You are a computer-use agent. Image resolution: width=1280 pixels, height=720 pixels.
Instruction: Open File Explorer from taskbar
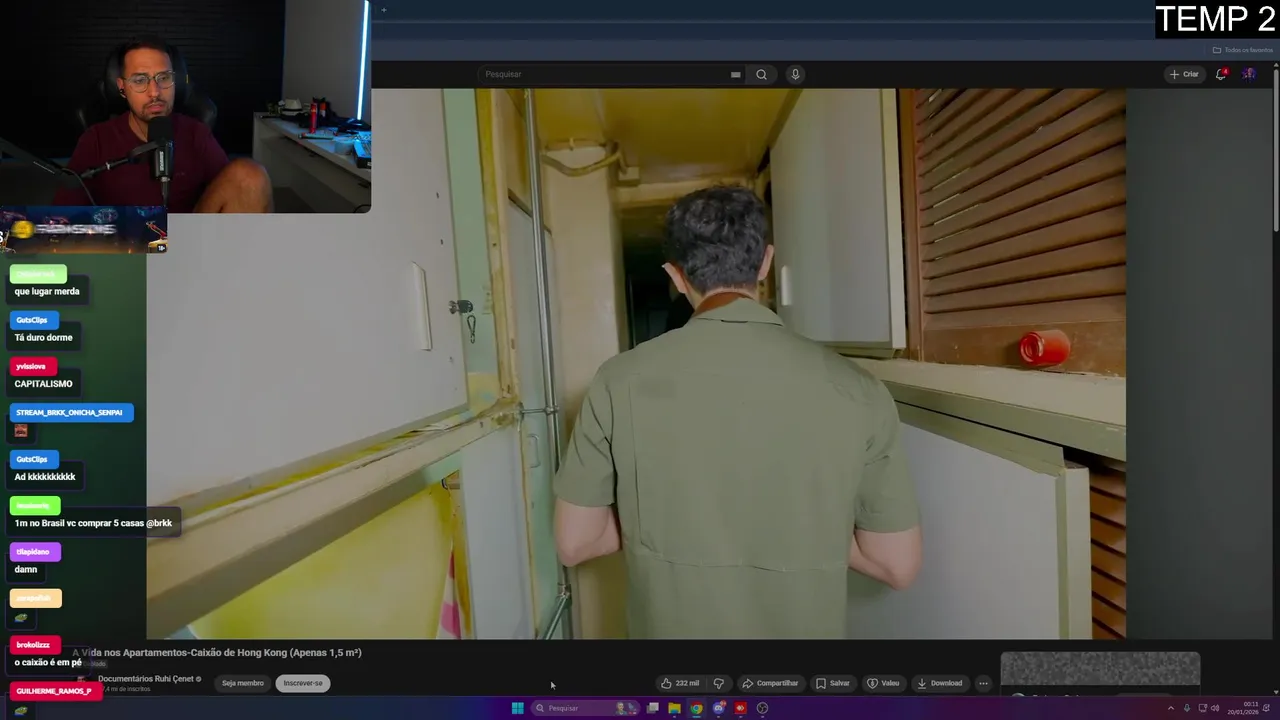674,708
